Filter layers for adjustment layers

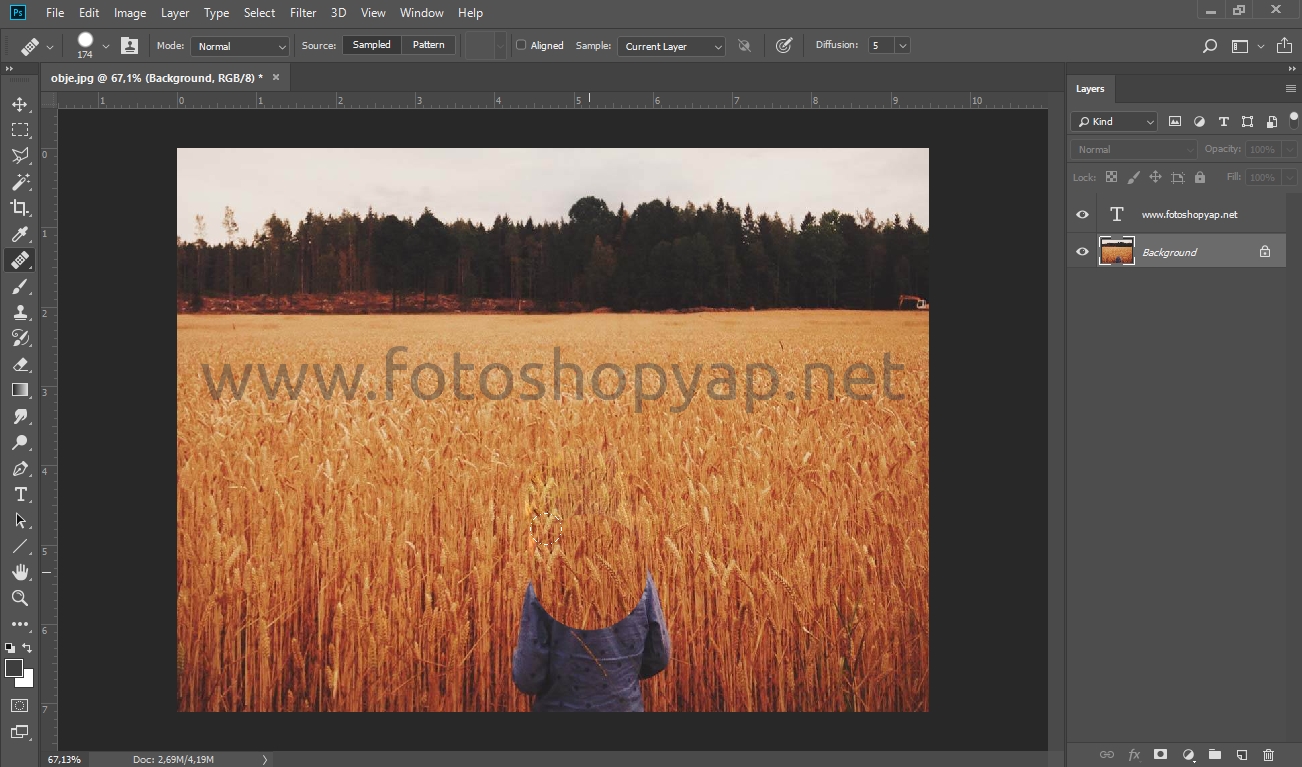pyautogui.click(x=1199, y=122)
